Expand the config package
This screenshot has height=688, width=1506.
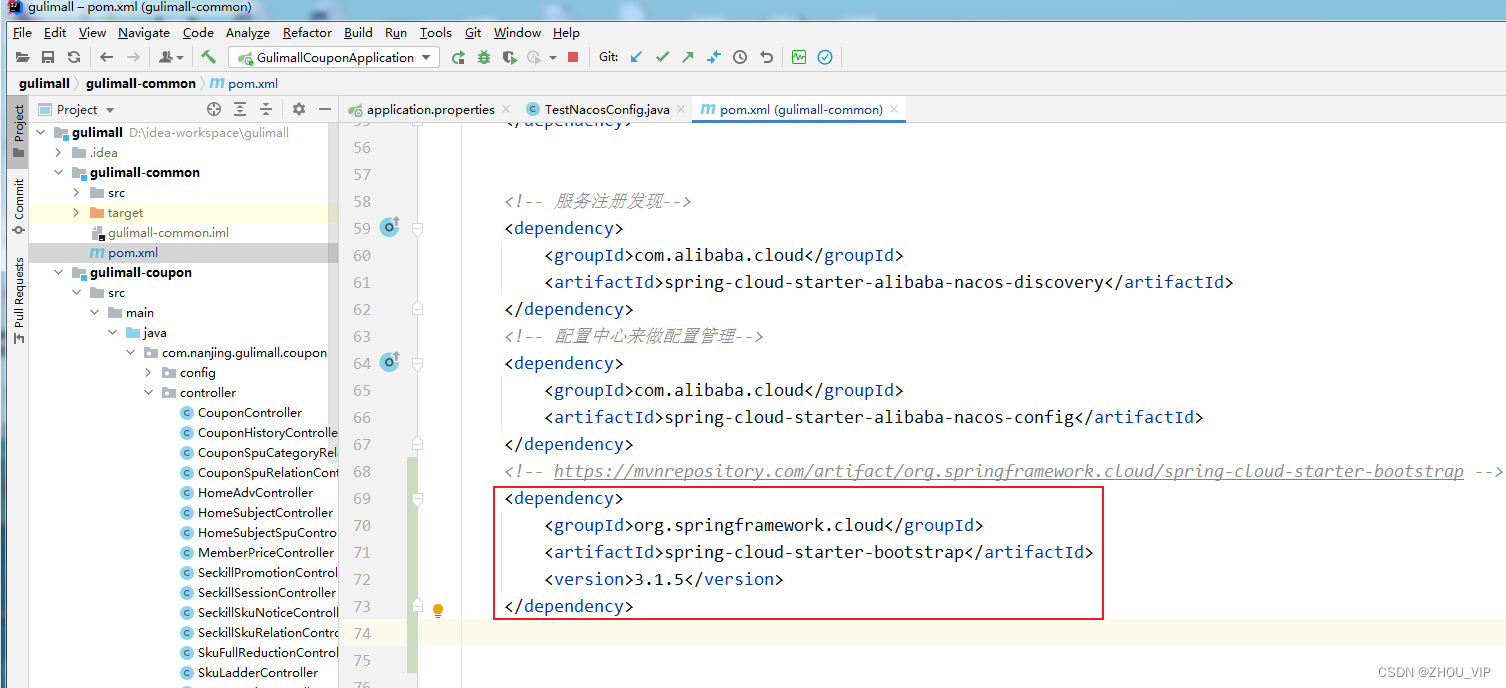149,372
